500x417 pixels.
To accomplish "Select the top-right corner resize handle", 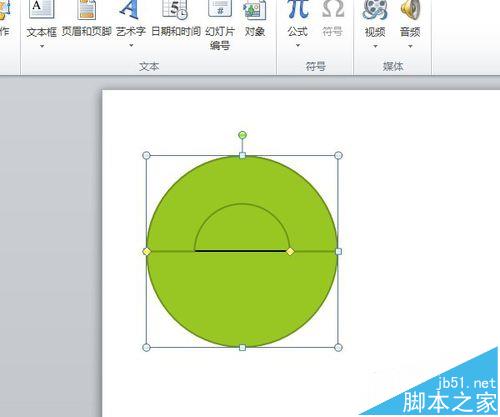I will [x=338, y=155].
